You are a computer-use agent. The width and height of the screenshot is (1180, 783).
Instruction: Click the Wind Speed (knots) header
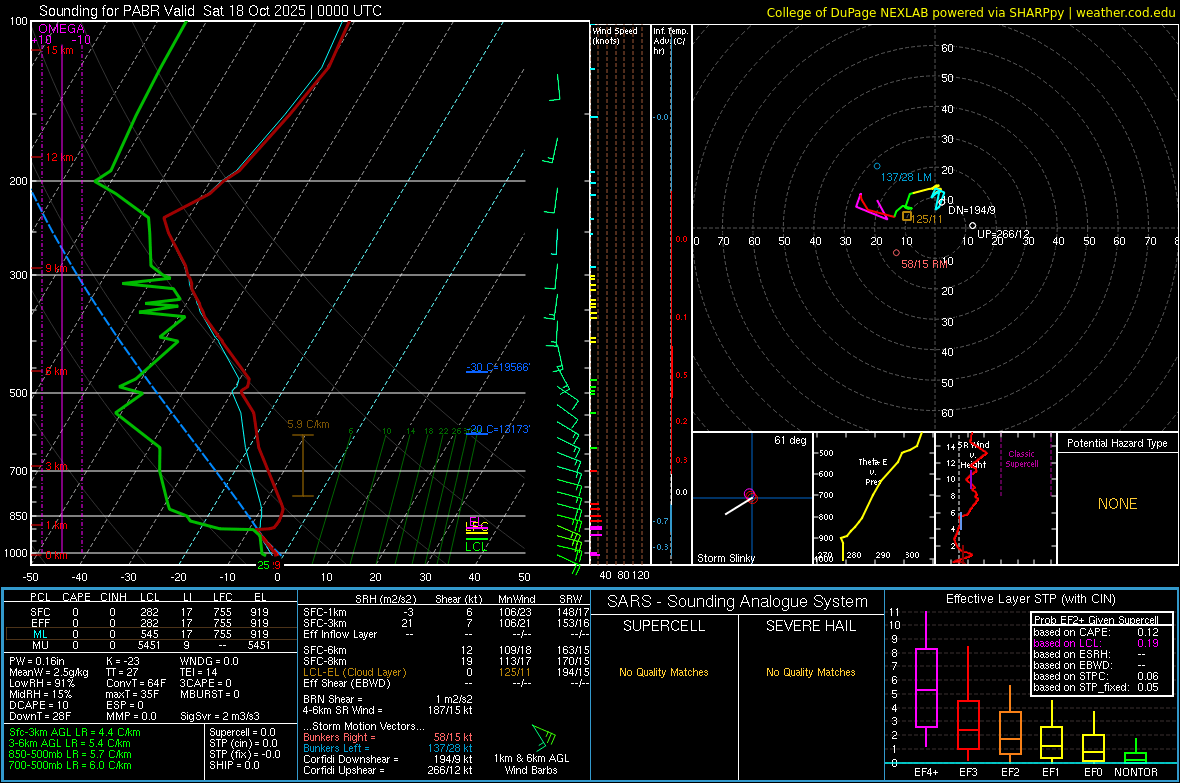click(614, 35)
